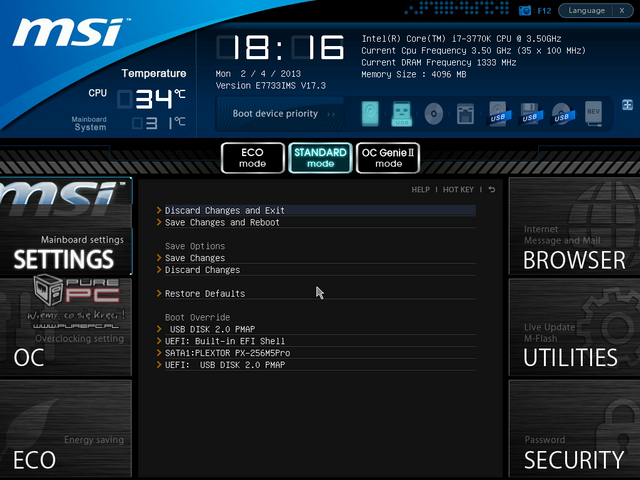Click the Intel Core i7-3770K CPU line
This screenshot has width=640, height=480.
click(x=461, y=39)
